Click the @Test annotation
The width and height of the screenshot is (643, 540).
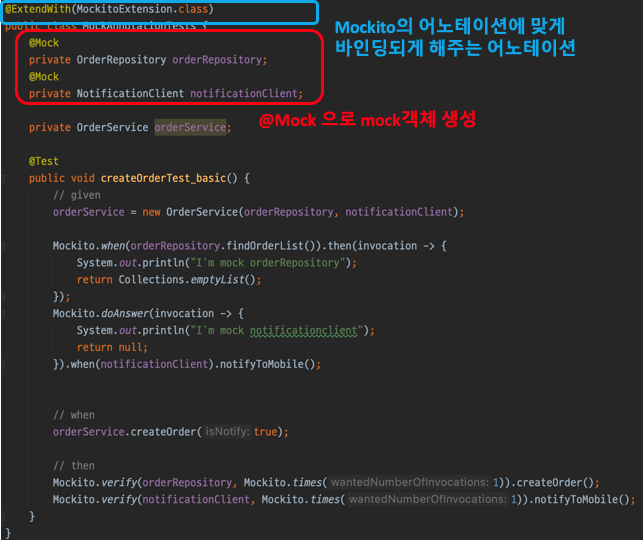44,161
